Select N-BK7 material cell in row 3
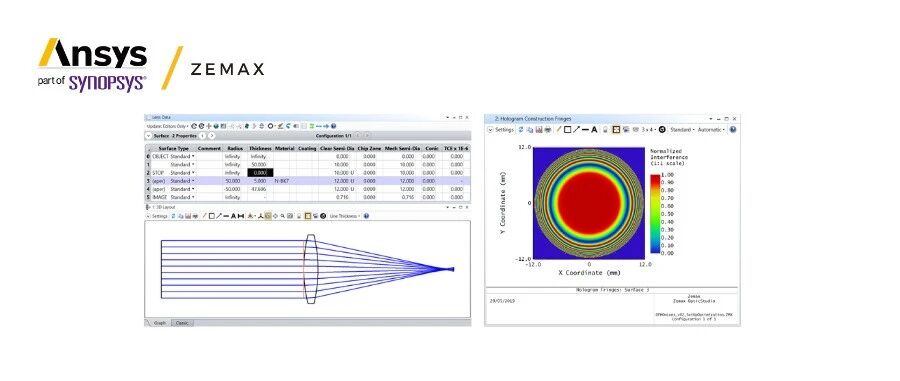 [x=281, y=181]
